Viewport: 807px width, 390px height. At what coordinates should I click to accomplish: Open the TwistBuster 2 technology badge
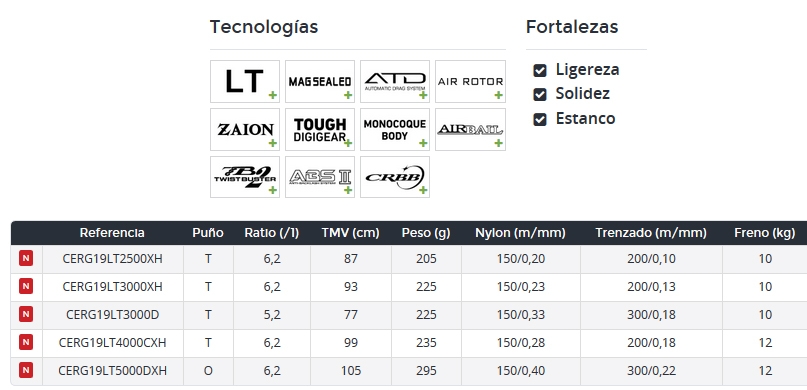click(x=245, y=177)
